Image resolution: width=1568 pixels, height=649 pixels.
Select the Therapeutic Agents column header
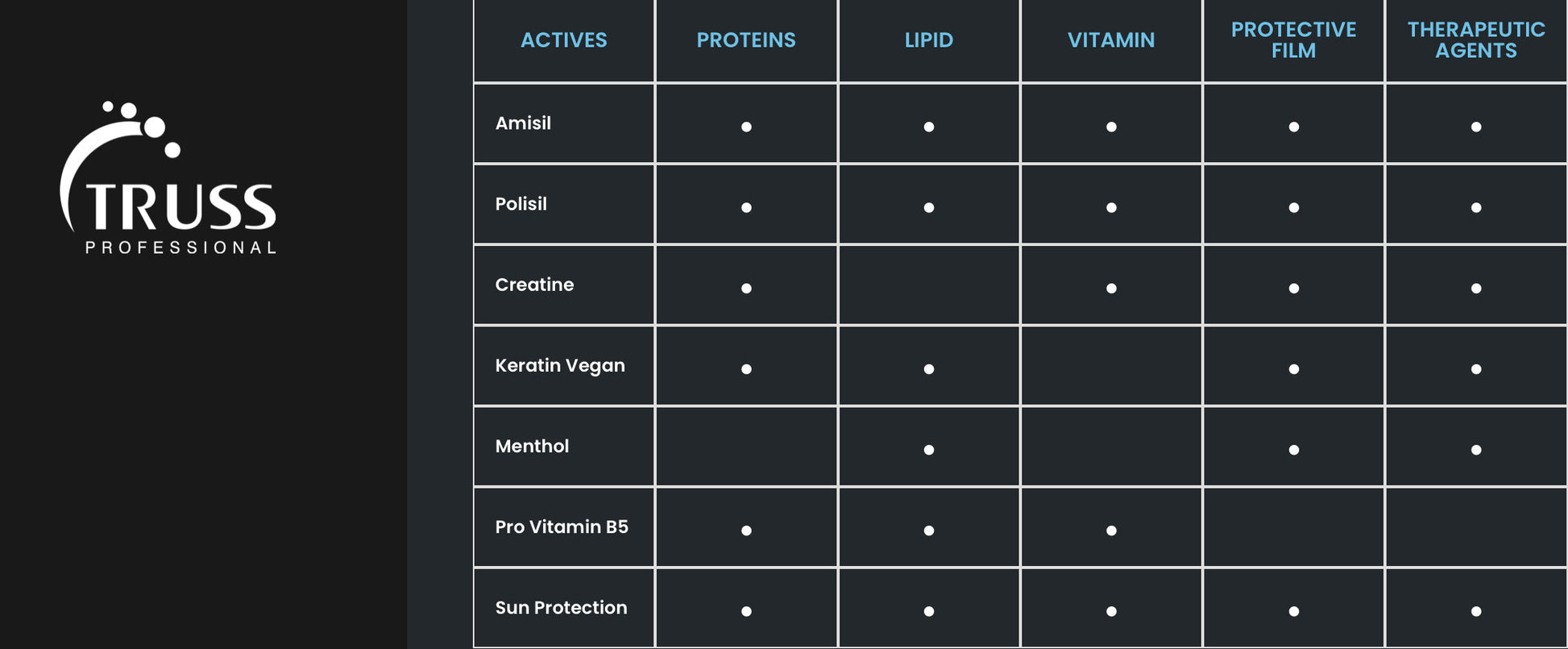click(1476, 40)
